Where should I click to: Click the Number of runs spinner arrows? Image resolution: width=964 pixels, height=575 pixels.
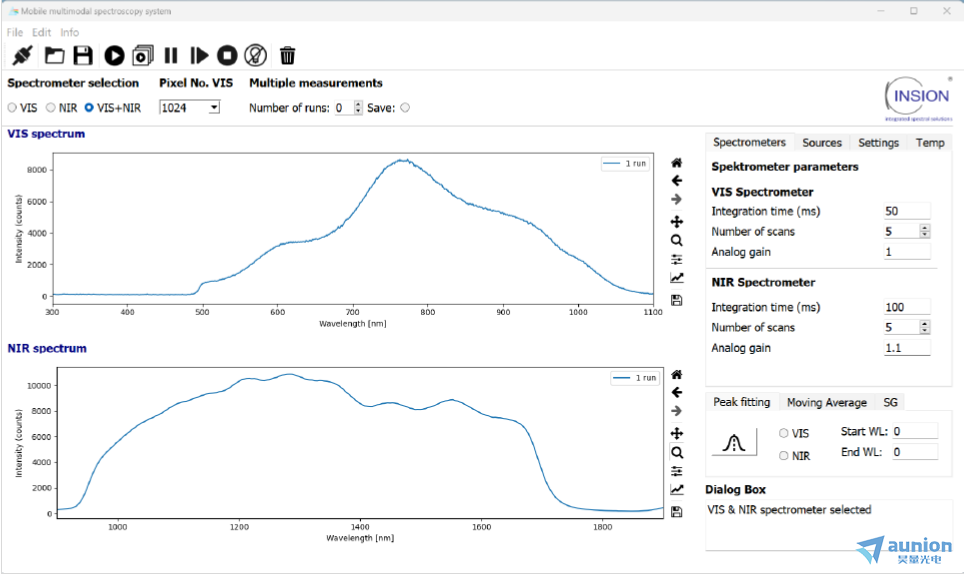click(358, 108)
